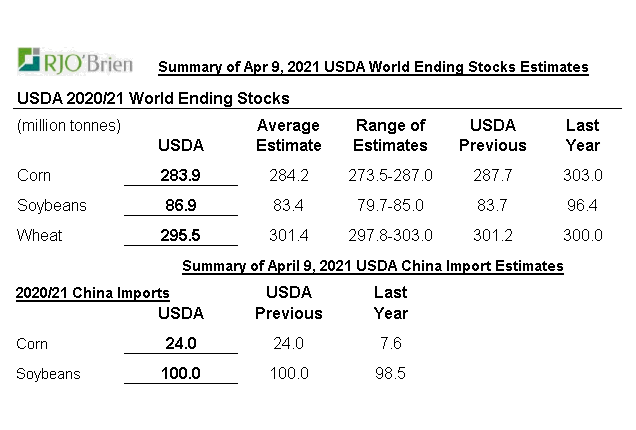Select the corn range 273.5-287.0 cell
Viewport: 636px width, 430px height.
[390, 175]
